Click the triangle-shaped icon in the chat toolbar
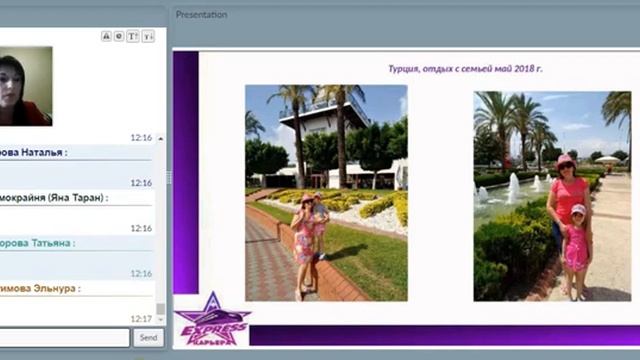 click(x=106, y=36)
